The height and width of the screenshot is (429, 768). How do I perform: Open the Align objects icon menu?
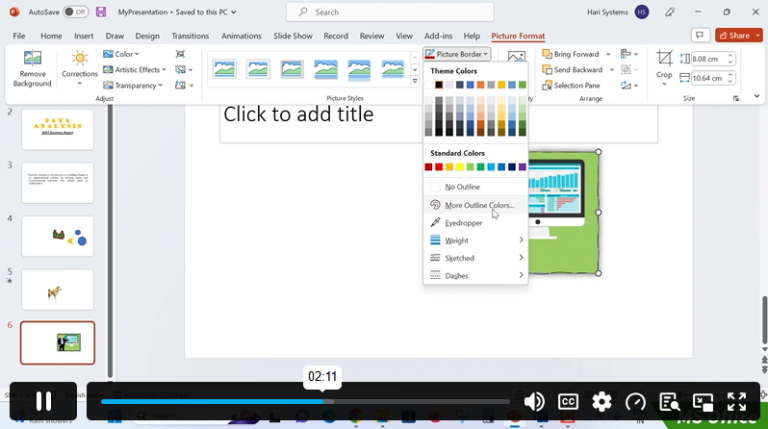click(629, 54)
